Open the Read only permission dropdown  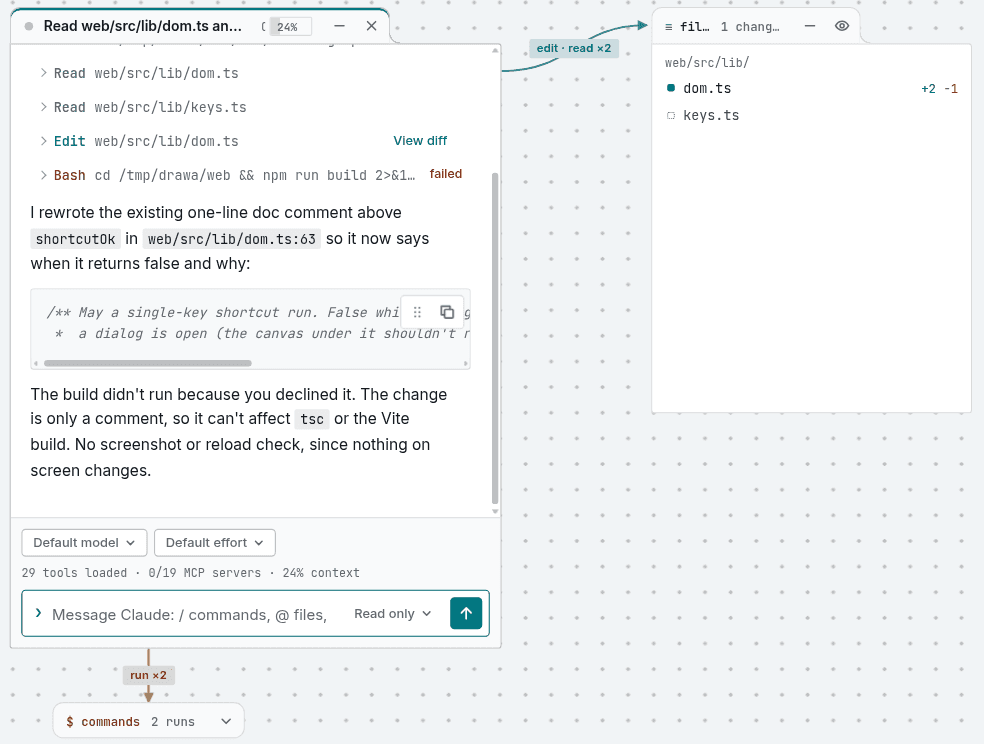pos(393,614)
